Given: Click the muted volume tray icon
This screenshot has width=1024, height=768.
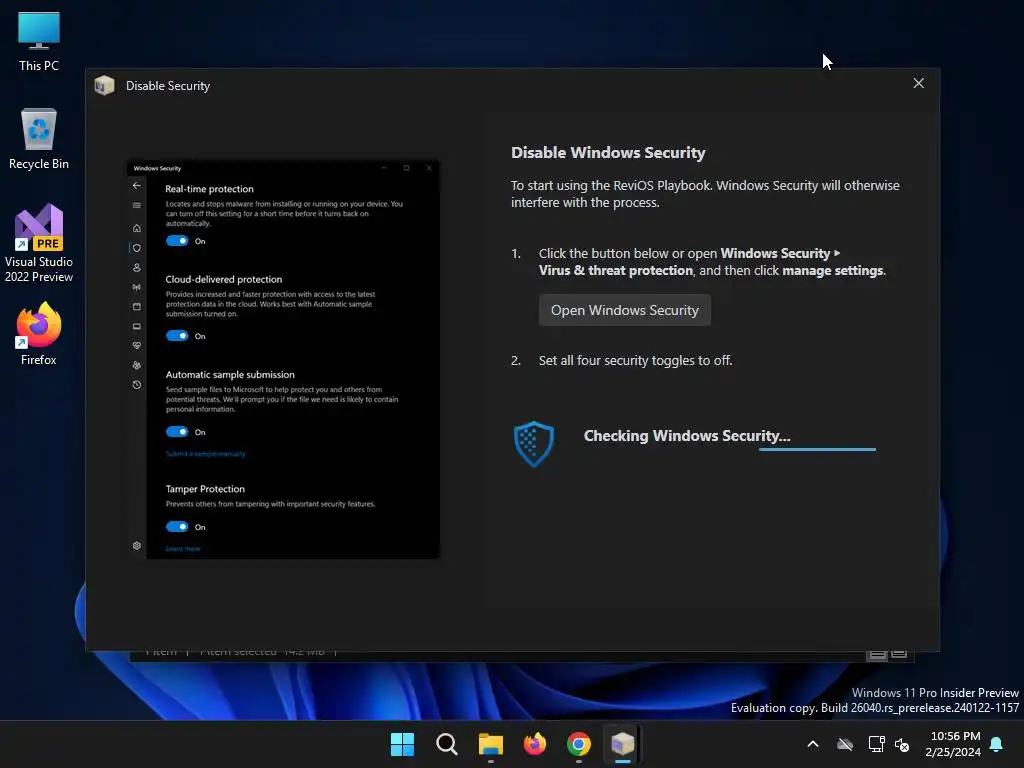Looking at the screenshot, I should pos(902,744).
